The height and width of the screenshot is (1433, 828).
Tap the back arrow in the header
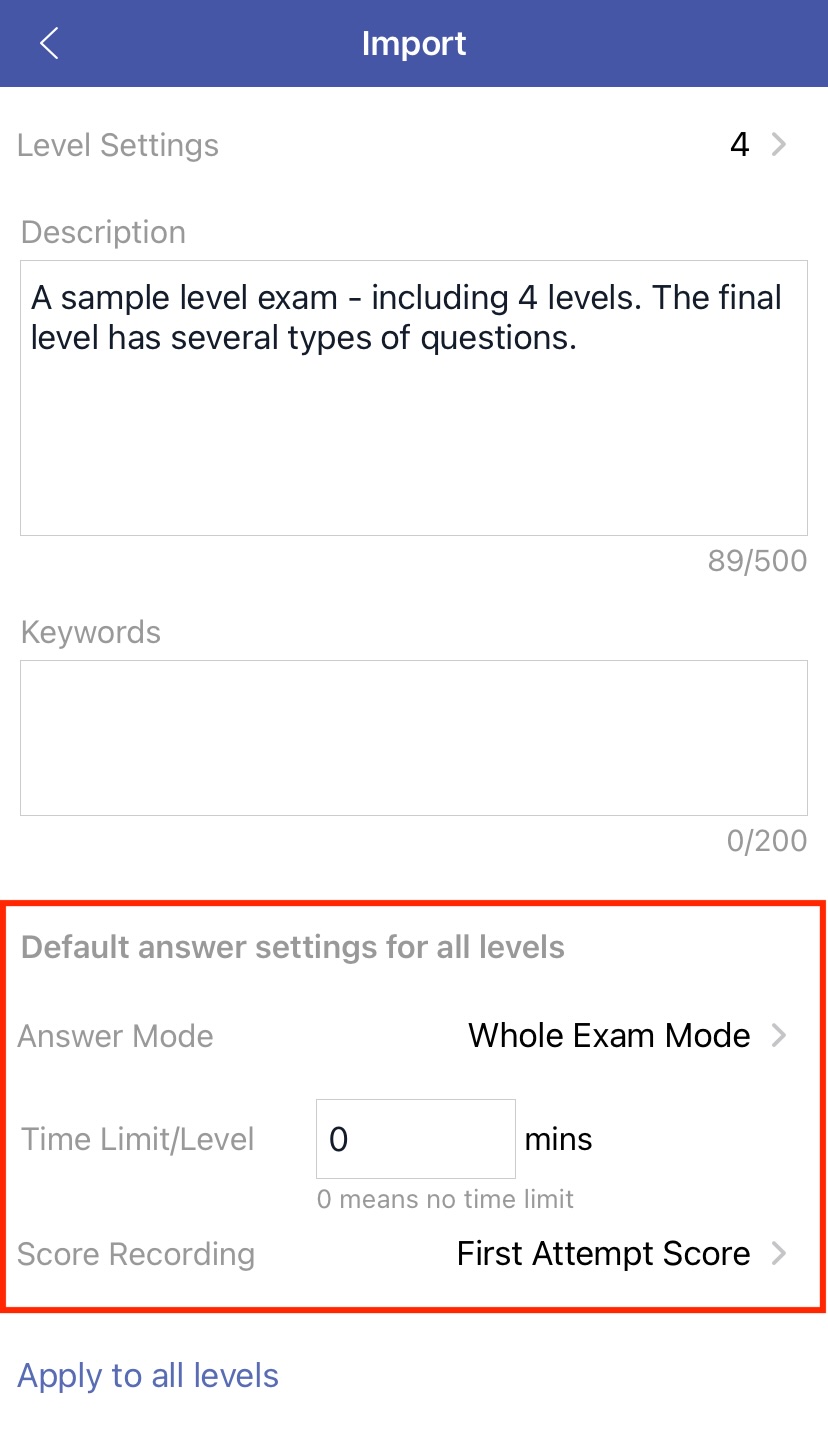[49, 44]
